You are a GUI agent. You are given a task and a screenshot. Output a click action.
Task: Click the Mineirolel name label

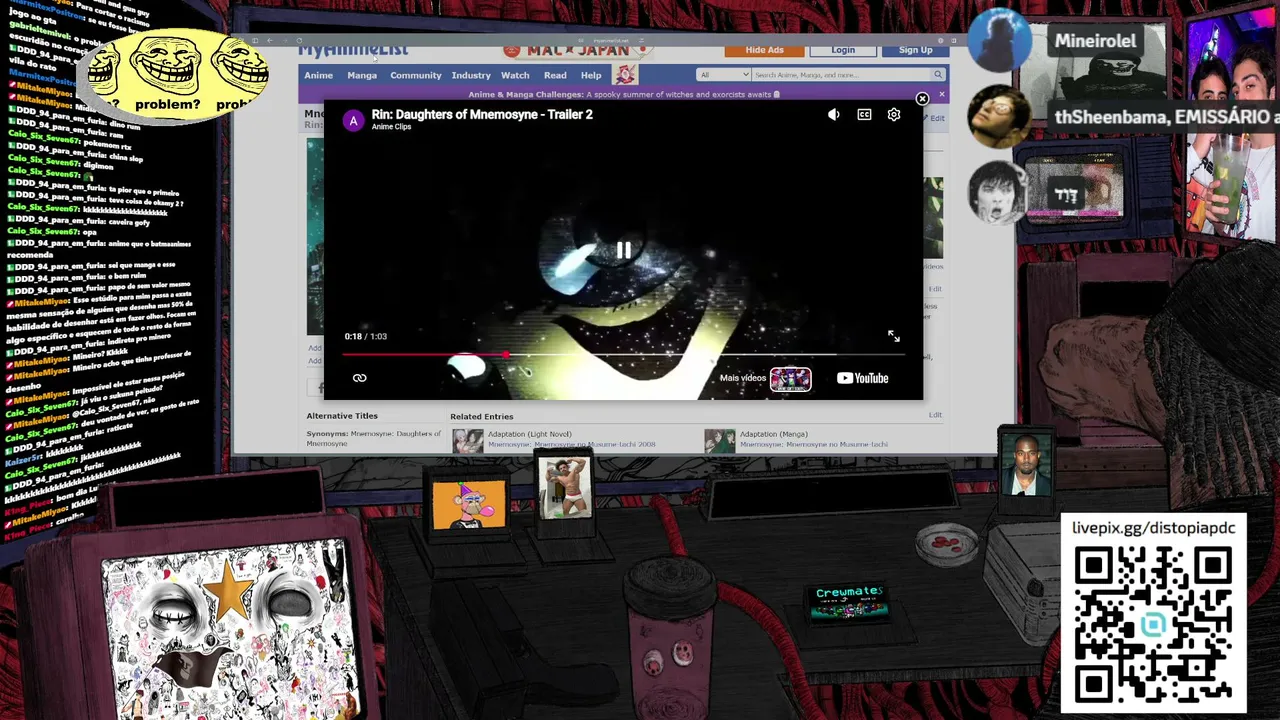coord(1095,41)
